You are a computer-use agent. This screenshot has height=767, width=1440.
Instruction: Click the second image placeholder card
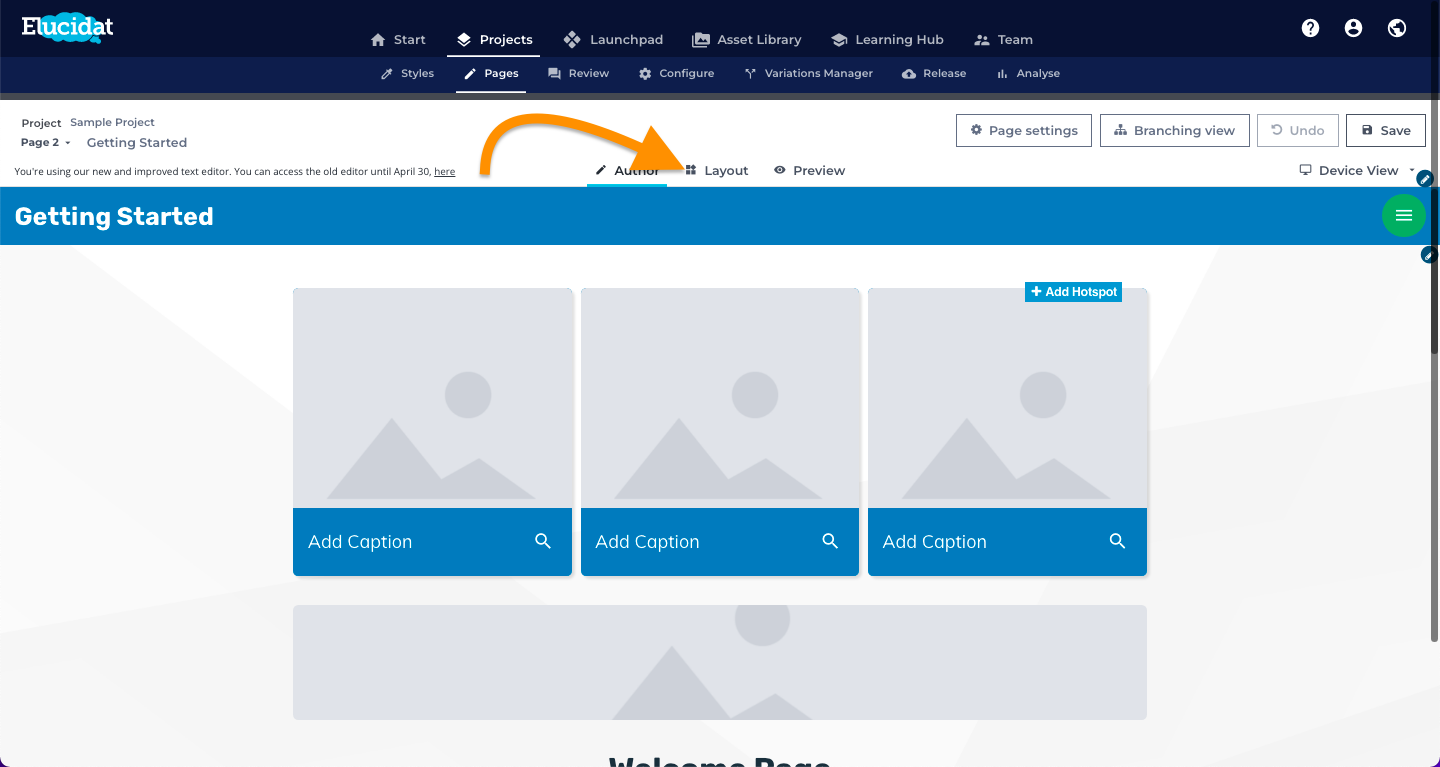pos(720,398)
